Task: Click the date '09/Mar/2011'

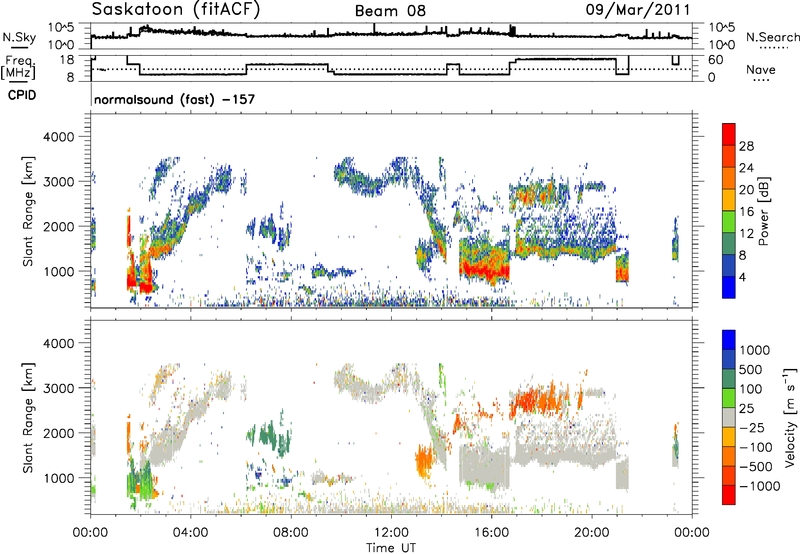Action: pyautogui.click(x=637, y=9)
